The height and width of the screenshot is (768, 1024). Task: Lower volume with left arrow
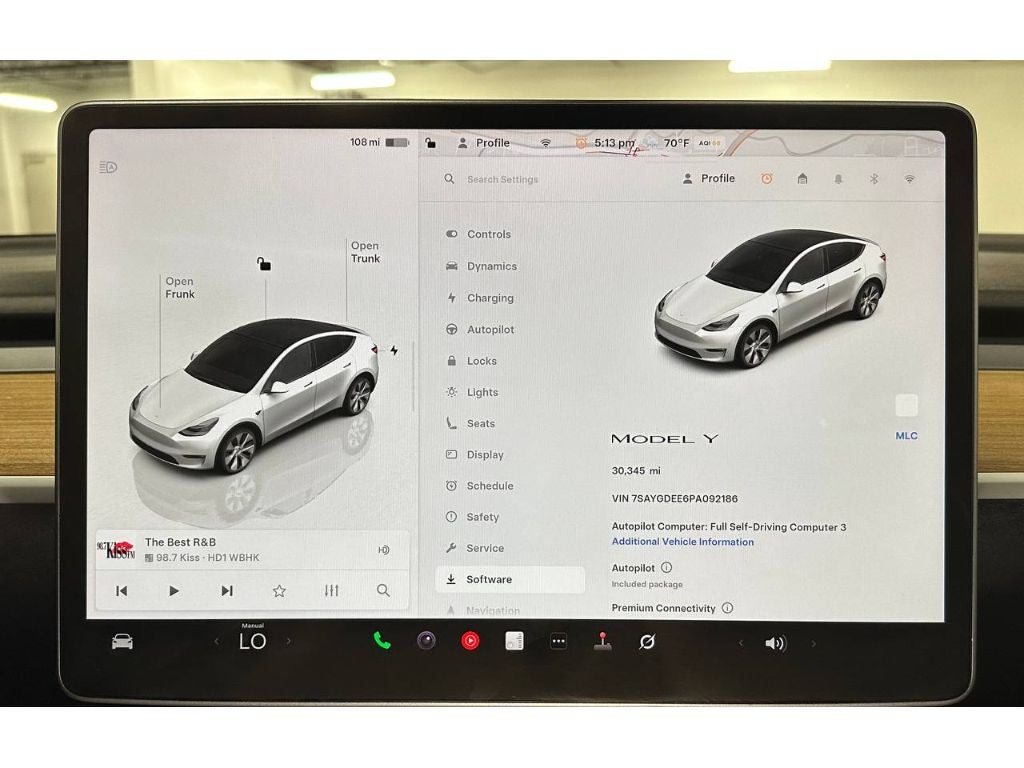tap(741, 643)
